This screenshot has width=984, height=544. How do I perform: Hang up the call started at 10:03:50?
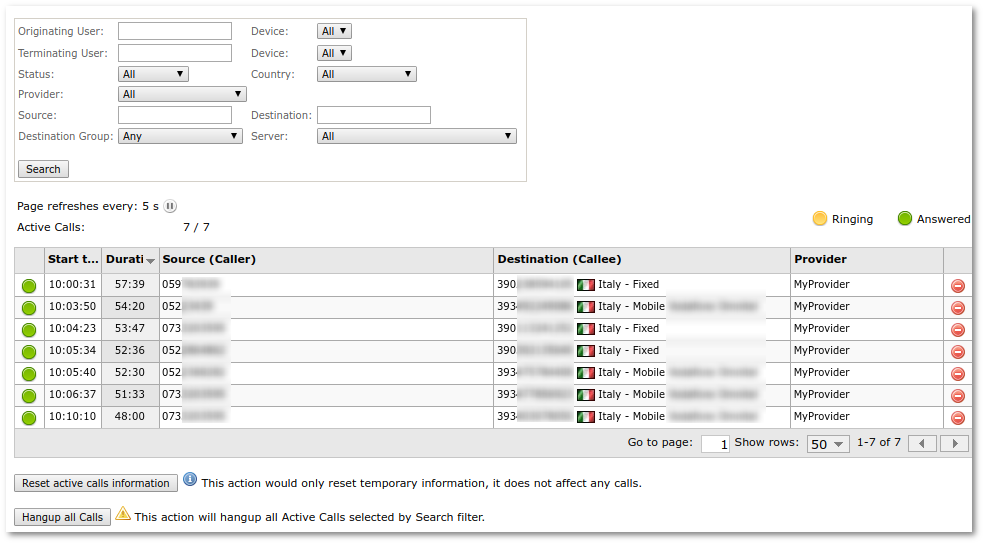click(957, 307)
